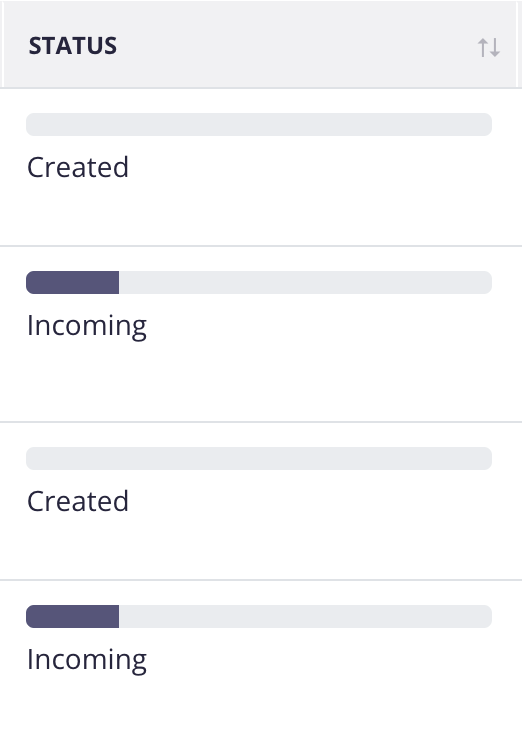The image size is (522, 744).
Task: Click the first Incoming status label
Action: point(87,326)
